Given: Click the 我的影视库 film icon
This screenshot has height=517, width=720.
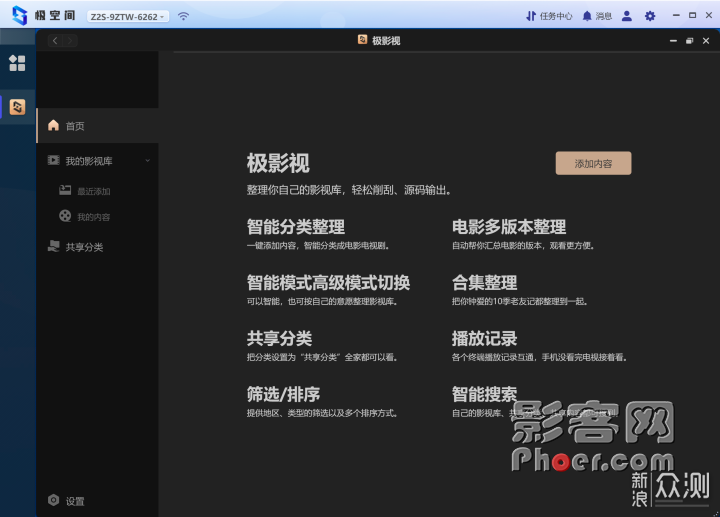Looking at the screenshot, I should click(54, 160).
